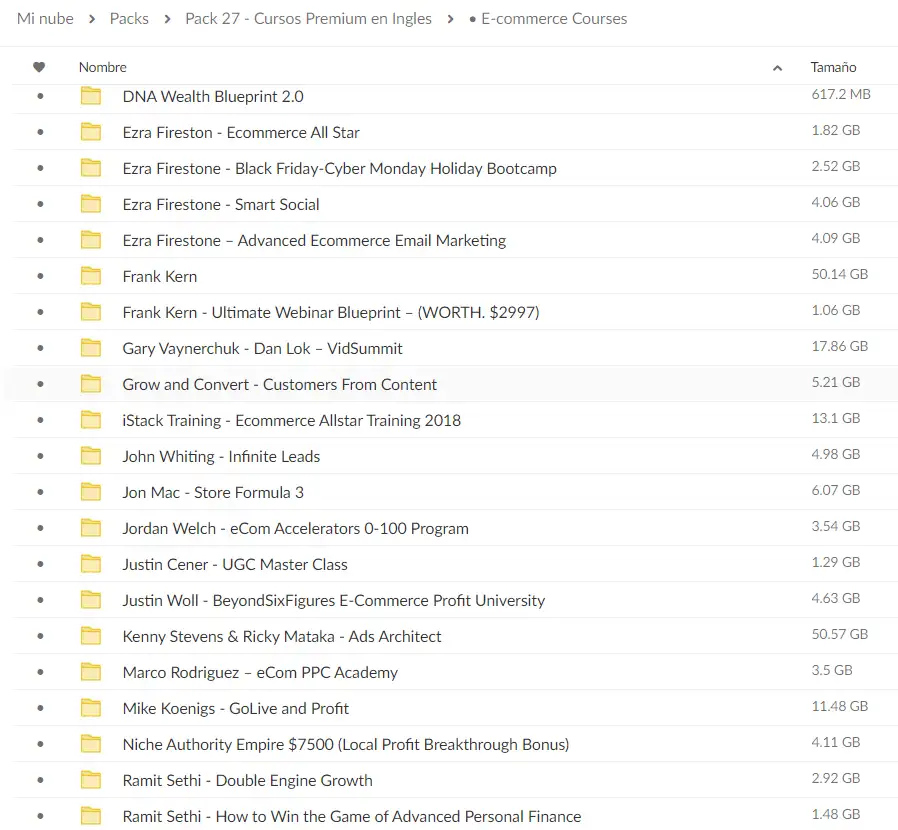This screenshot has height=830, width=898.
Task: Sort list by Nombre column header
Action: [103, 67]
